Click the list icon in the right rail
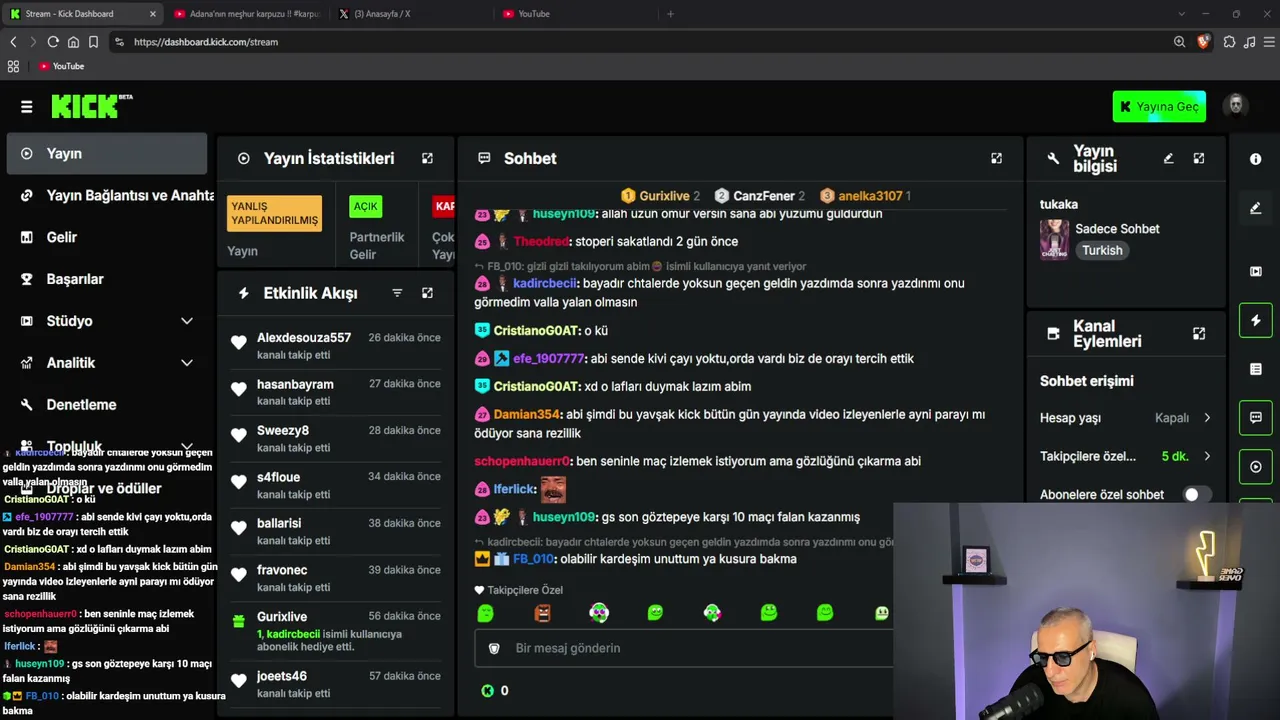 click(1256, 369)
